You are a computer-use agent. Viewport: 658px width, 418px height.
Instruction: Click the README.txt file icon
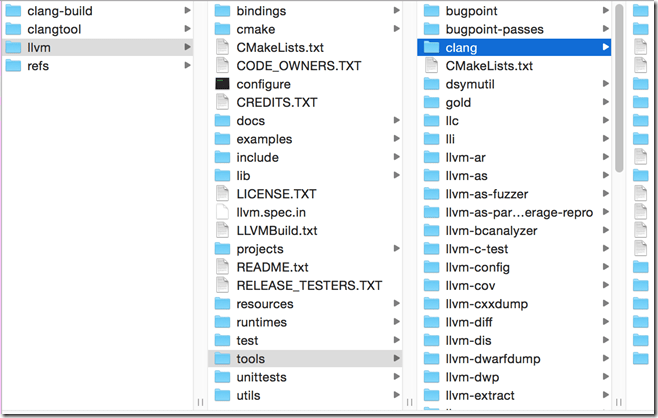(x=222, y=267)
